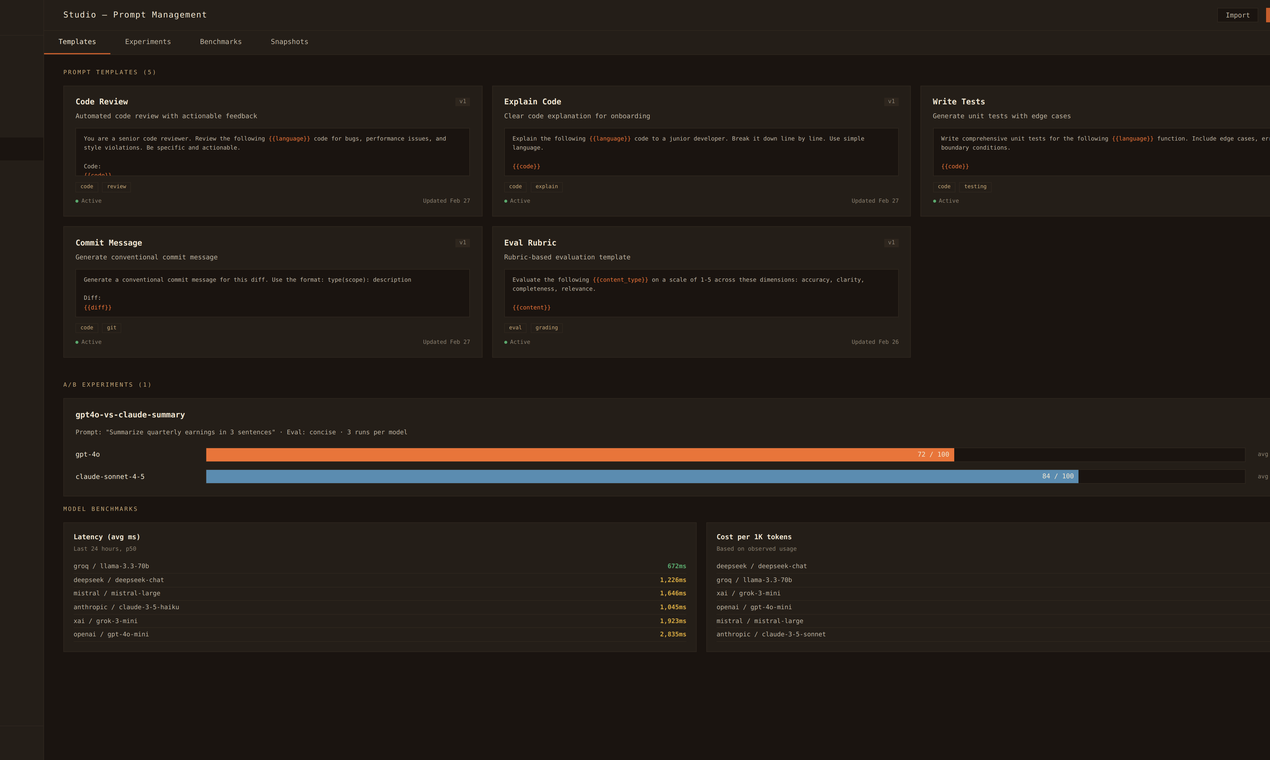Click the v1 badge on Code Review
Screen dimensions: 1270x760
pos(462,101)
